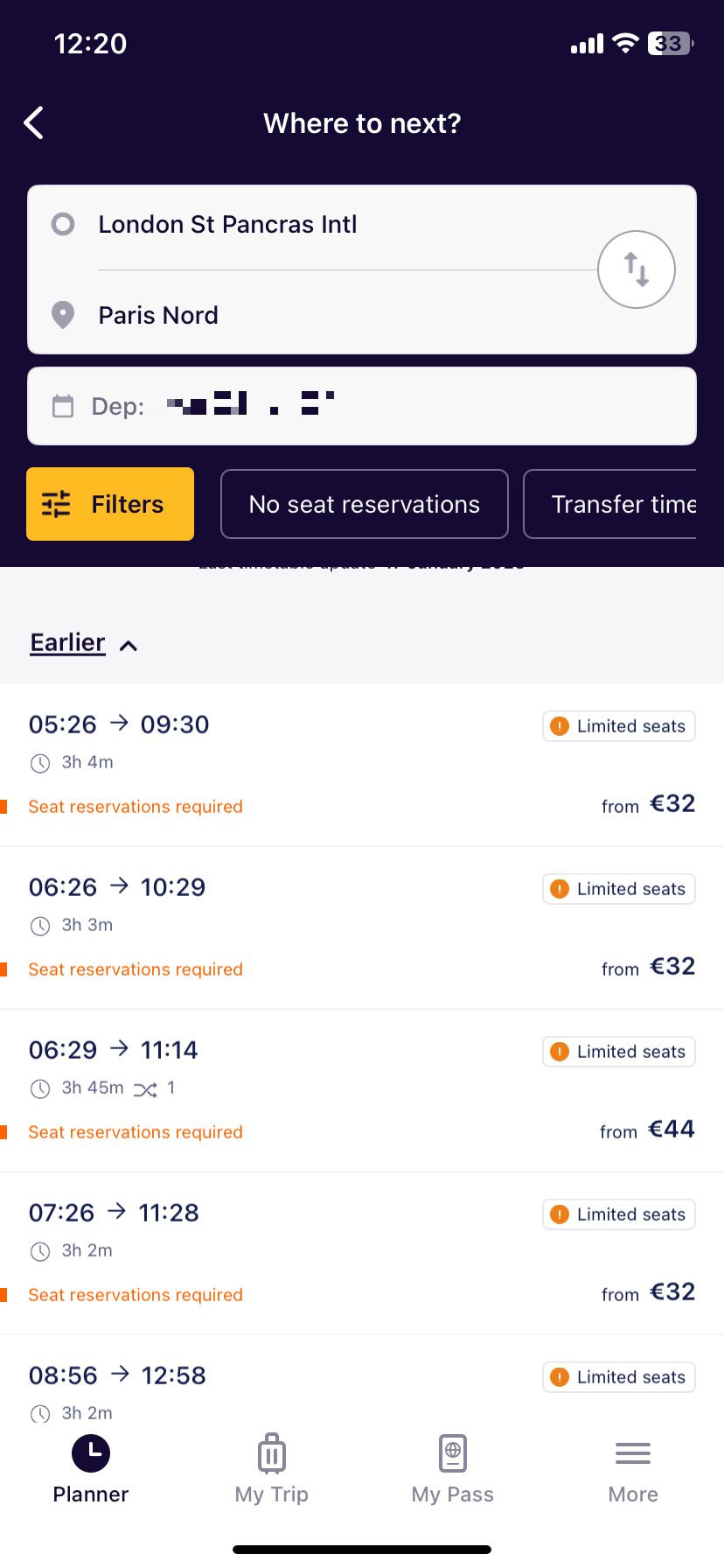The width and height of the screenshot is (724, 1568).
Task: Open the My Pass passport tab
Action: (453, 1468)
